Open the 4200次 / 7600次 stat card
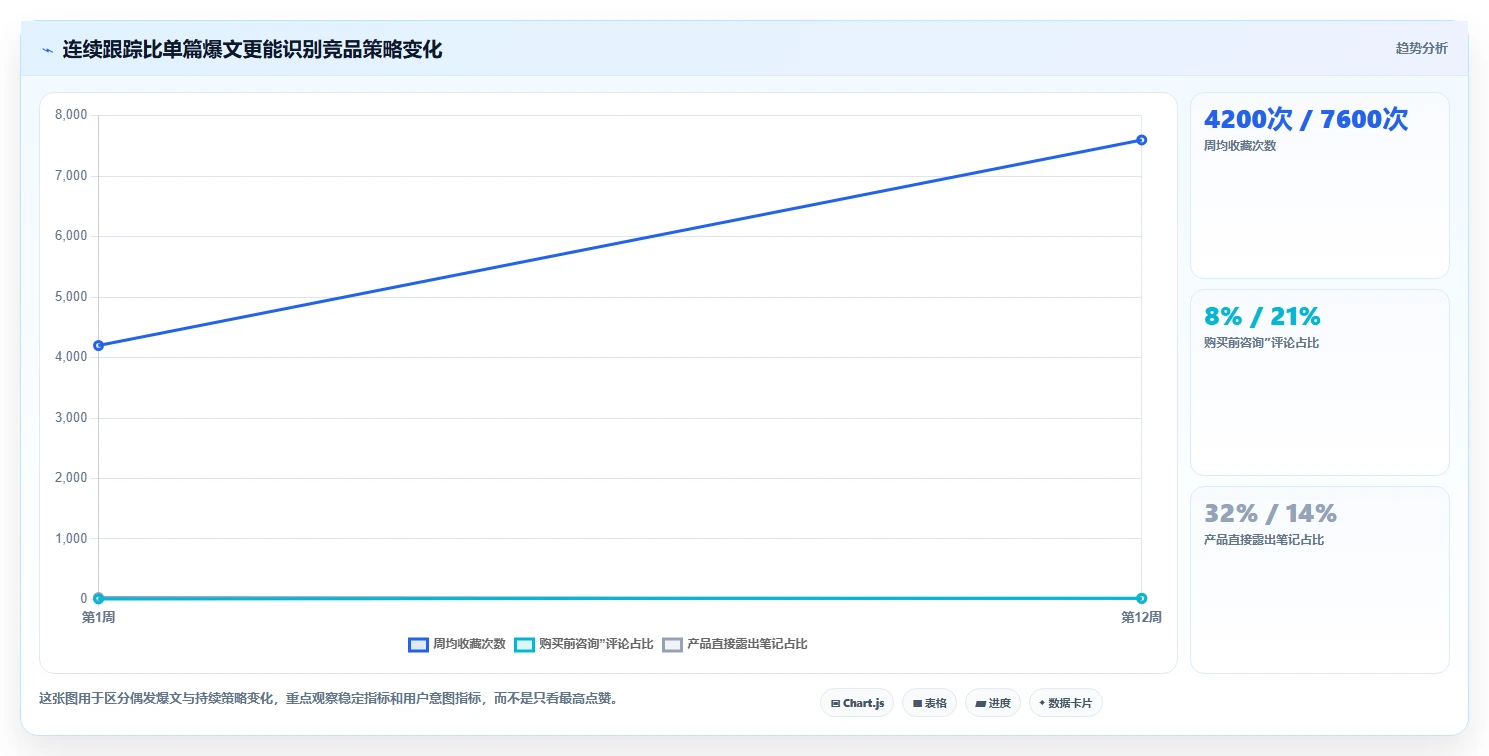This screenshot has width=1489, height=756. pos(1319,185)
